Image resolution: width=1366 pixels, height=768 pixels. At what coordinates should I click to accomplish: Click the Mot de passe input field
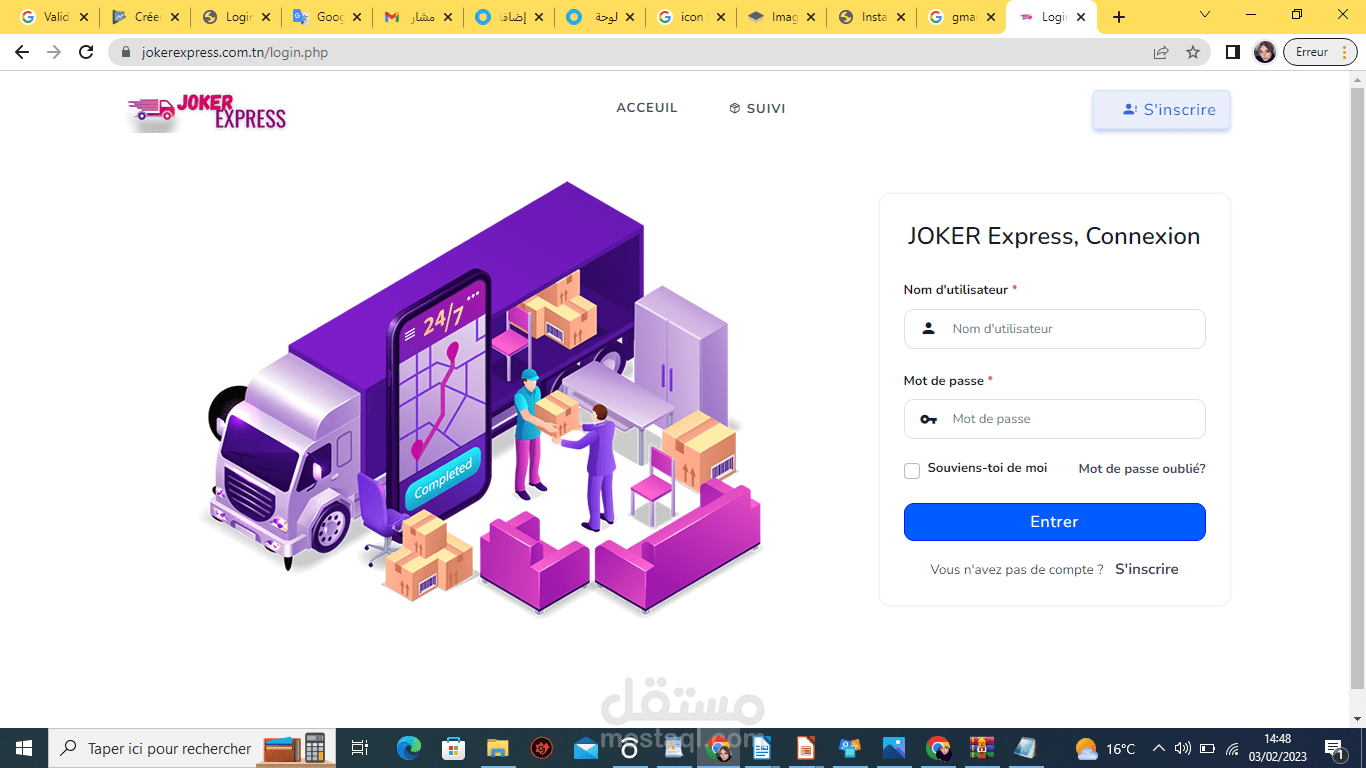(x=1054, y=419)
